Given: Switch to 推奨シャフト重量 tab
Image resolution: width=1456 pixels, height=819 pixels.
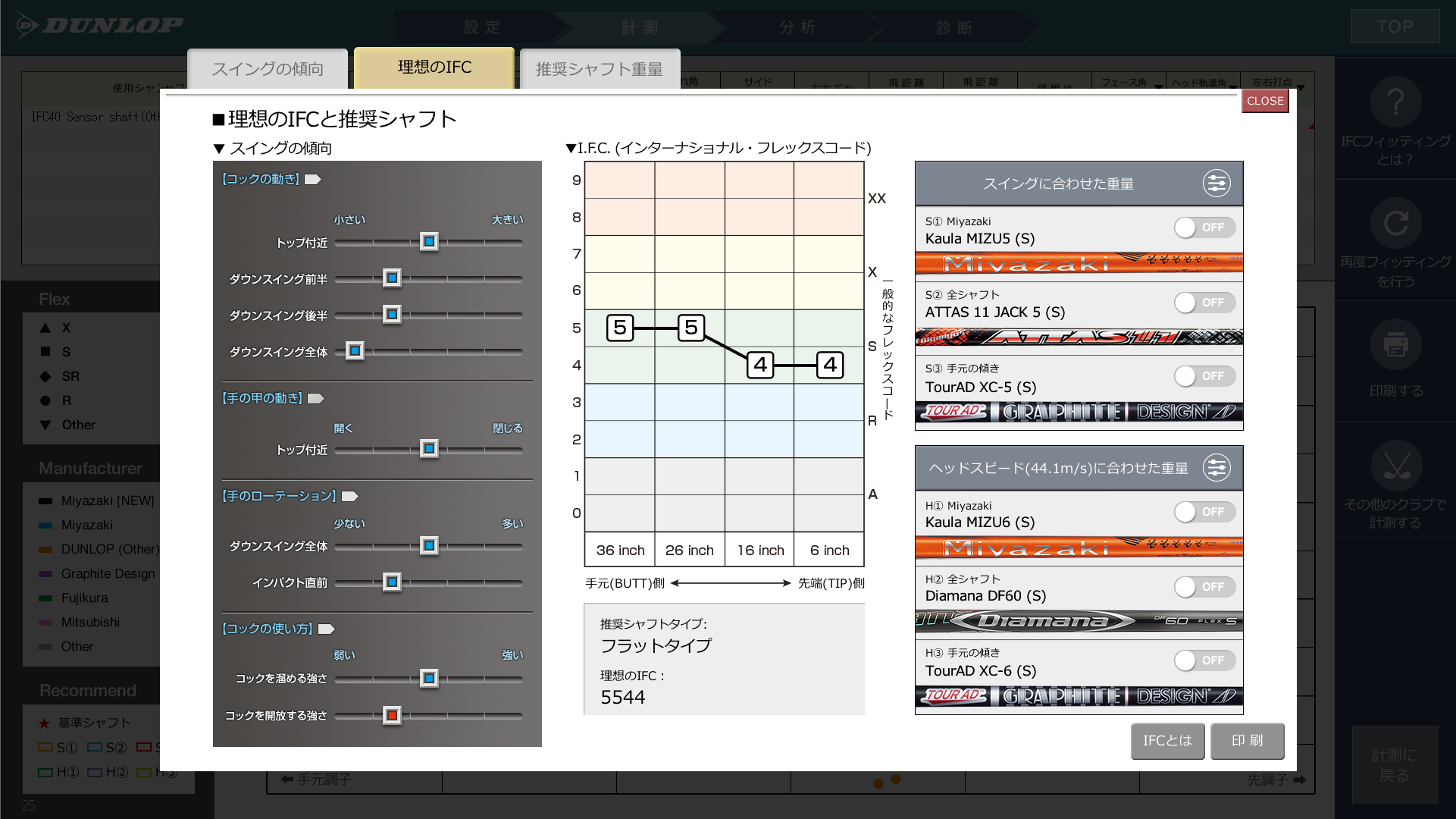Looking at the screenshot, I should click(x=600, y=69).
